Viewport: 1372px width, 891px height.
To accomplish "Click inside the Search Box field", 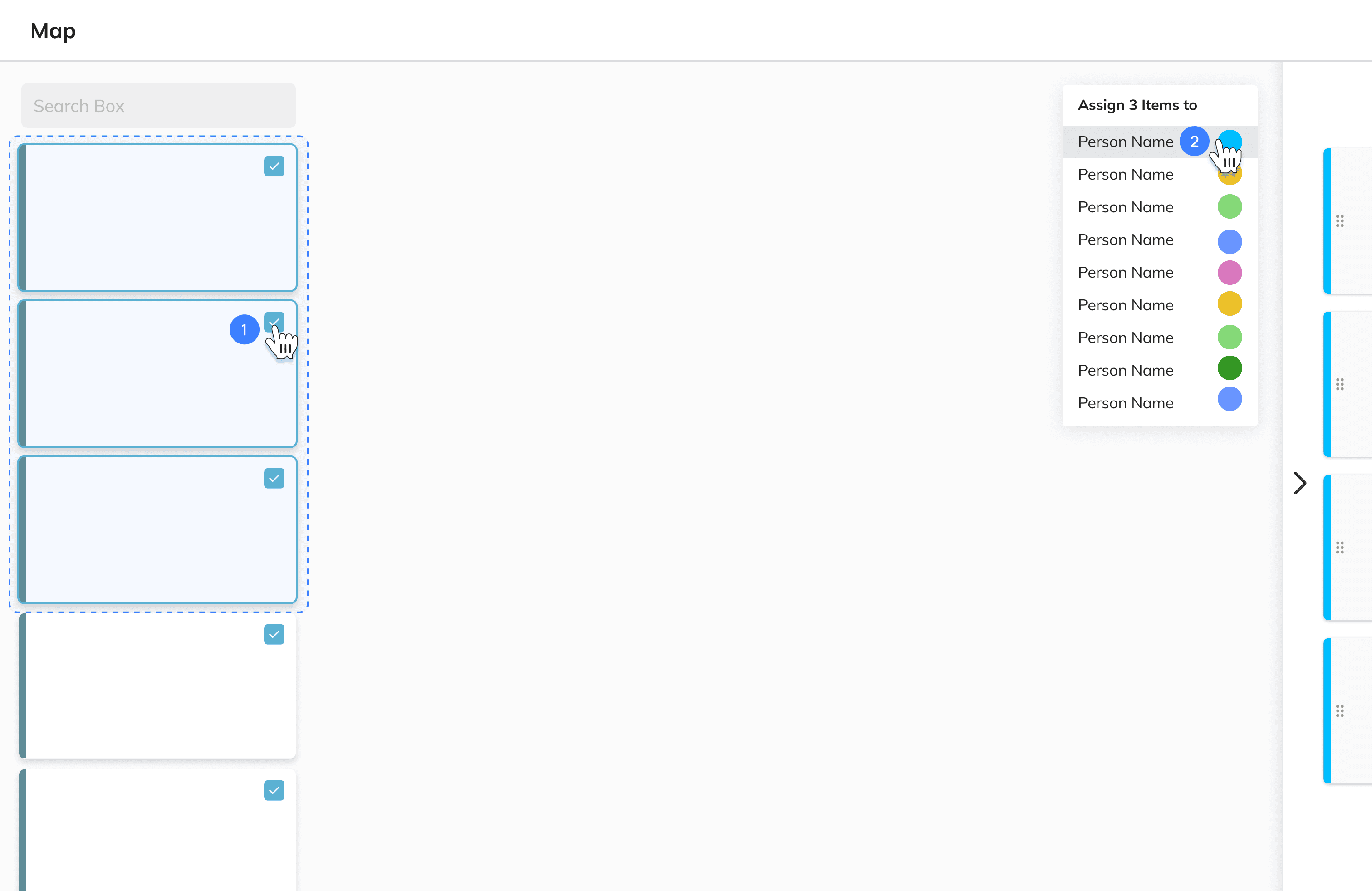I will point(158,105).
